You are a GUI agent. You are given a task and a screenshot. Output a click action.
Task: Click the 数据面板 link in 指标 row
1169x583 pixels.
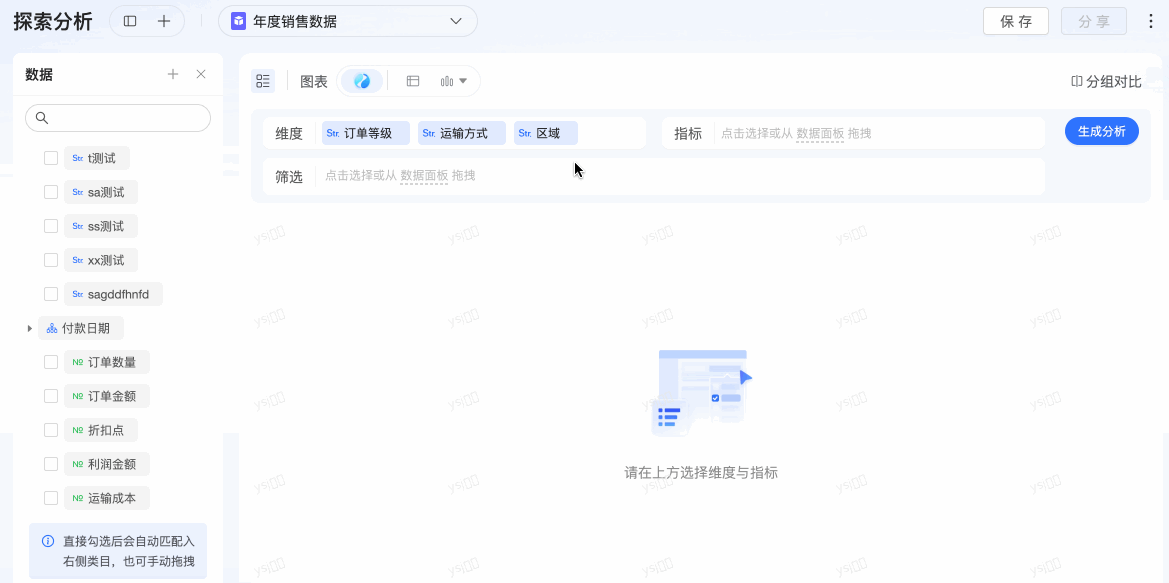click(820, 133)
